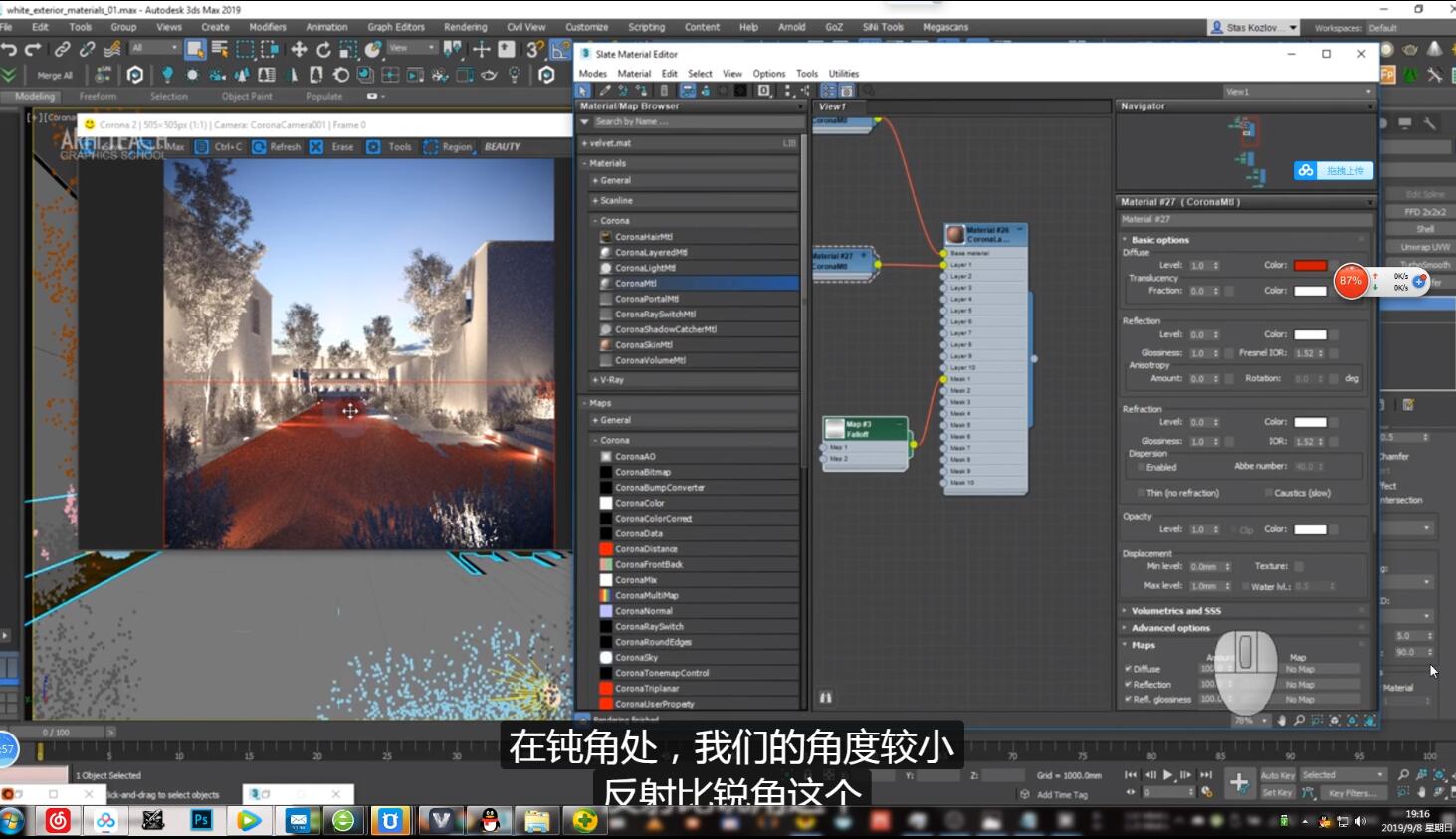Open the QQ penguin taskbar icon
This screenshot has width=1456, height=839.
coord(489,821)
